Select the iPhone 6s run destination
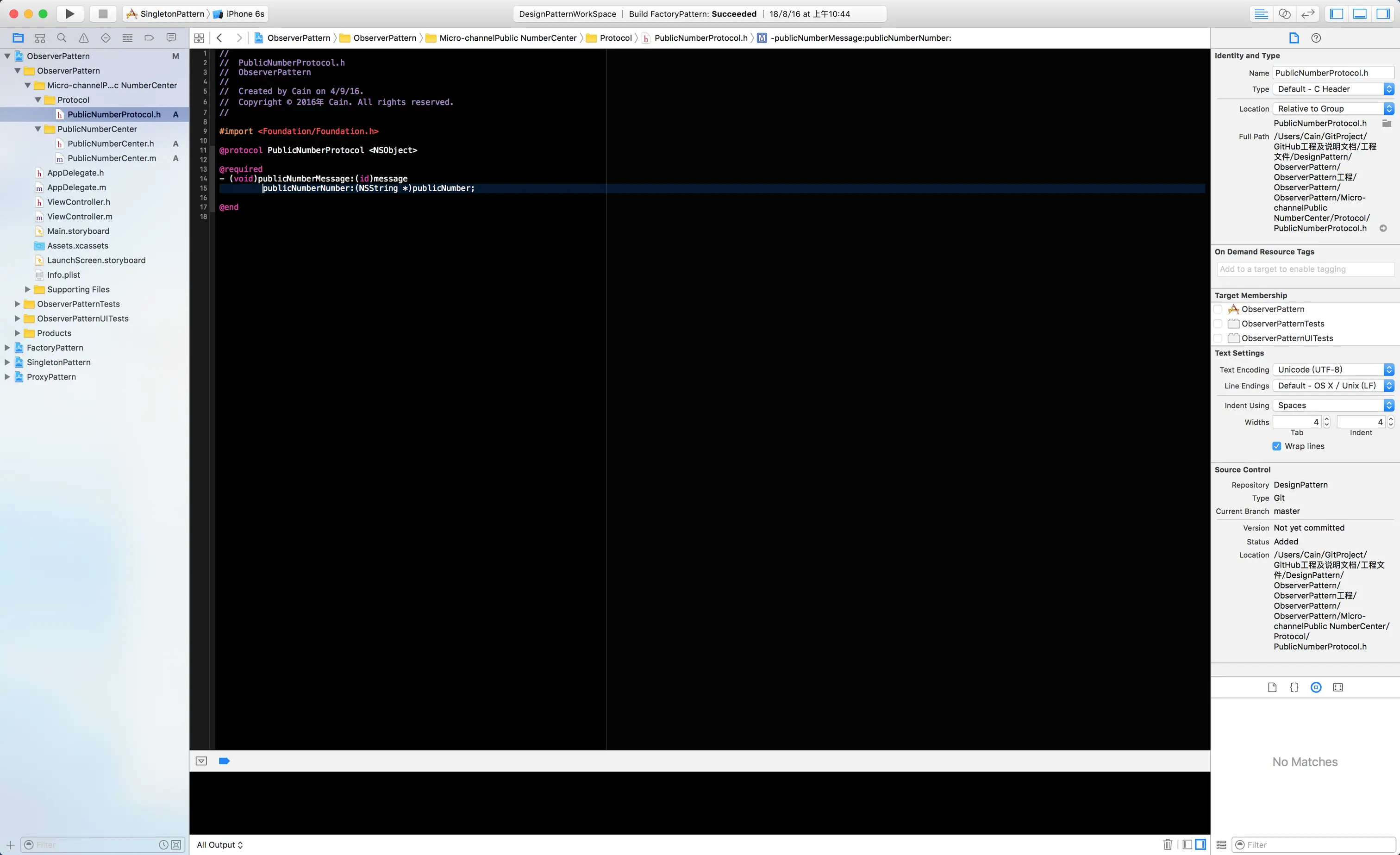The height and width of the screenshot is (855, 1400). 244,13
